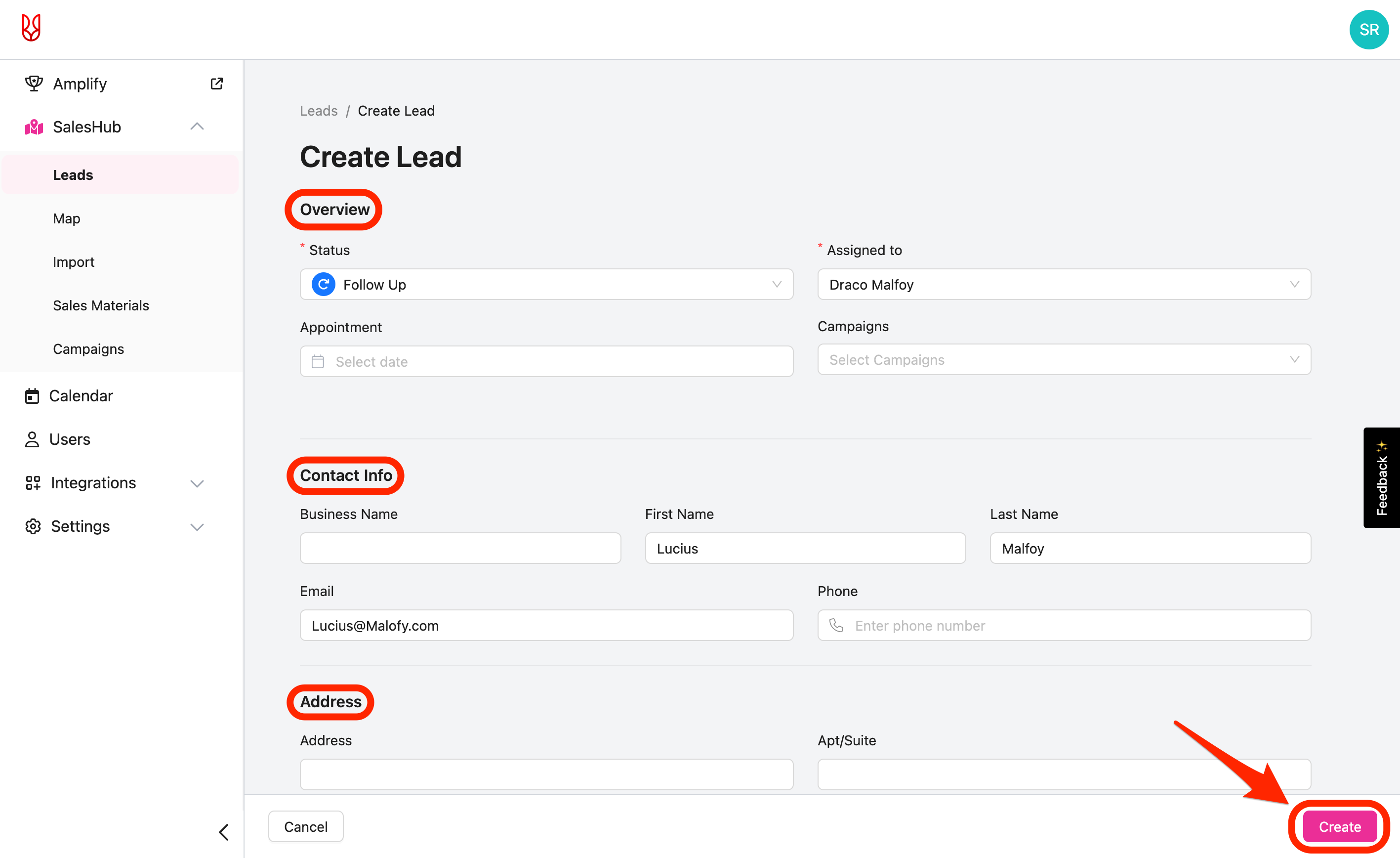
Task: Open Sales Materials menu item
Action: [x=101, y=305]
